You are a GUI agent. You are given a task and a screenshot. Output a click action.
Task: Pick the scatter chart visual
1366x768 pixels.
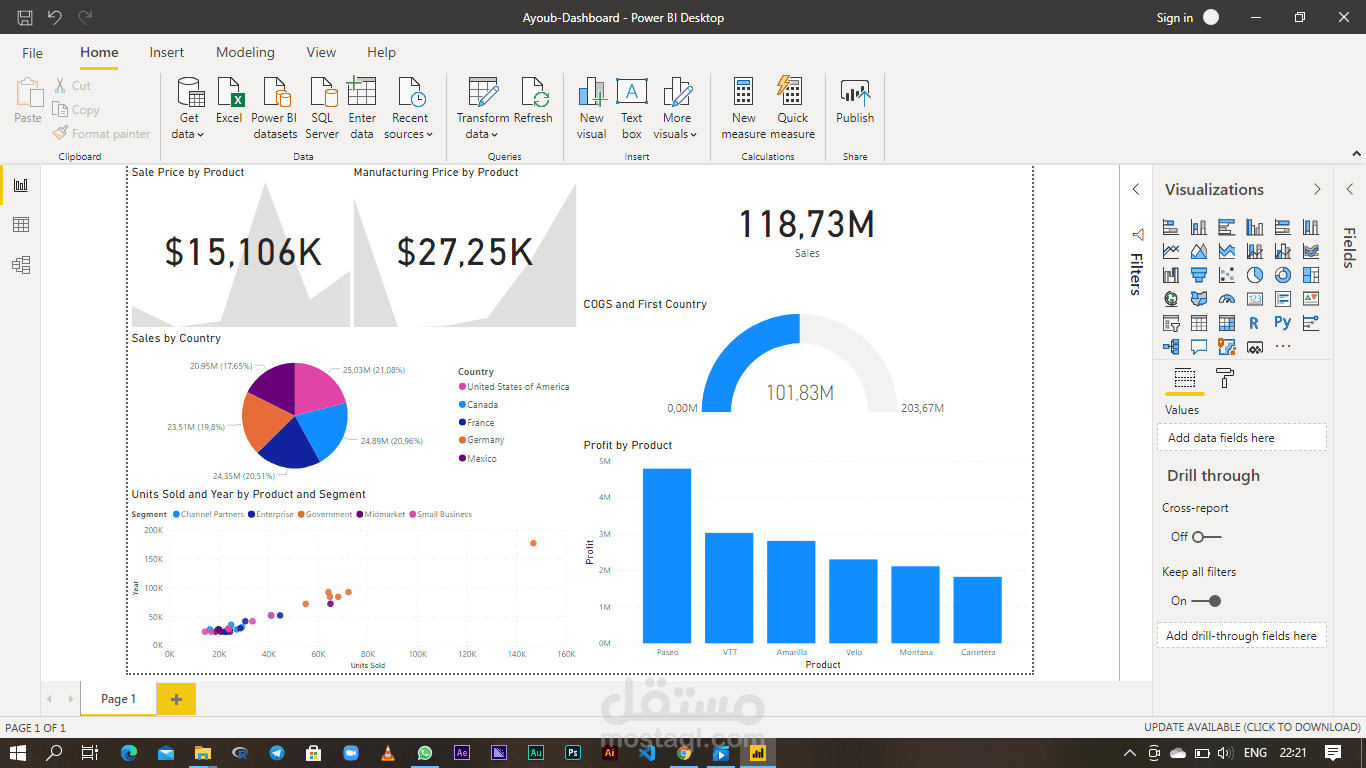1227,275
